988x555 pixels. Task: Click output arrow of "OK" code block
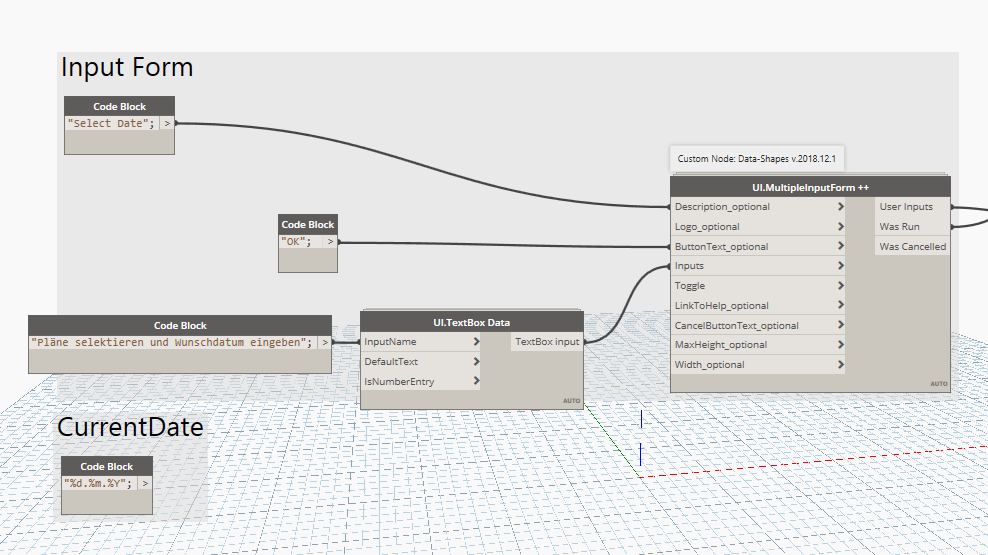(x=330, y=241)
